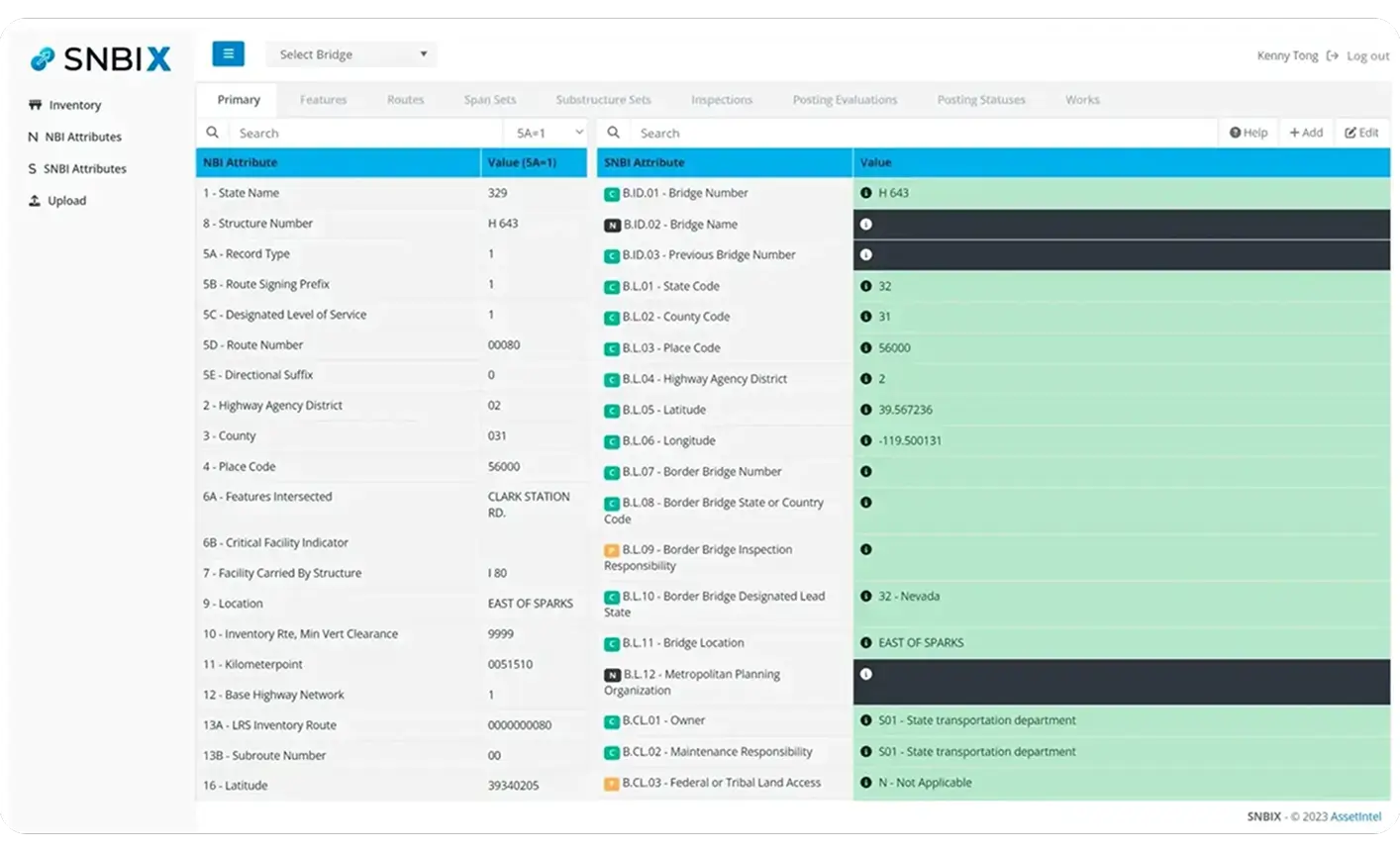
Task: Open the 5A=1 filter dropdown
Action: [x=550, y=133]
